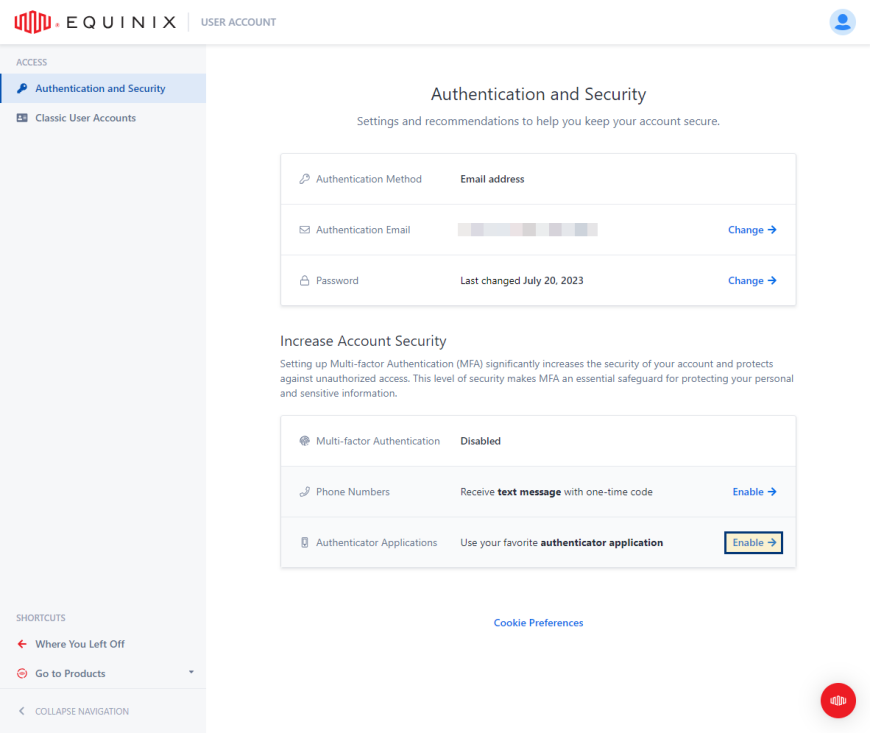Click the 'Disabled' MFA status text

tap(480, 441)
